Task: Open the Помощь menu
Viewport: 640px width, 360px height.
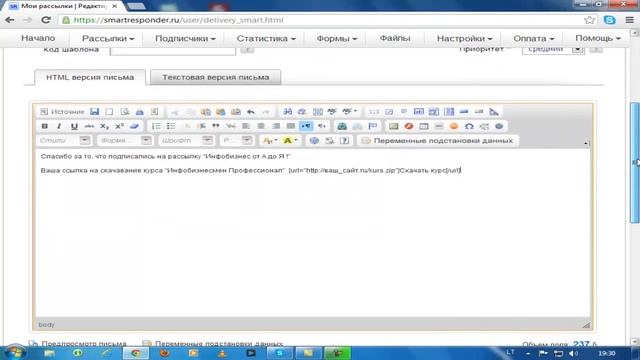Action: pos(598,38)
